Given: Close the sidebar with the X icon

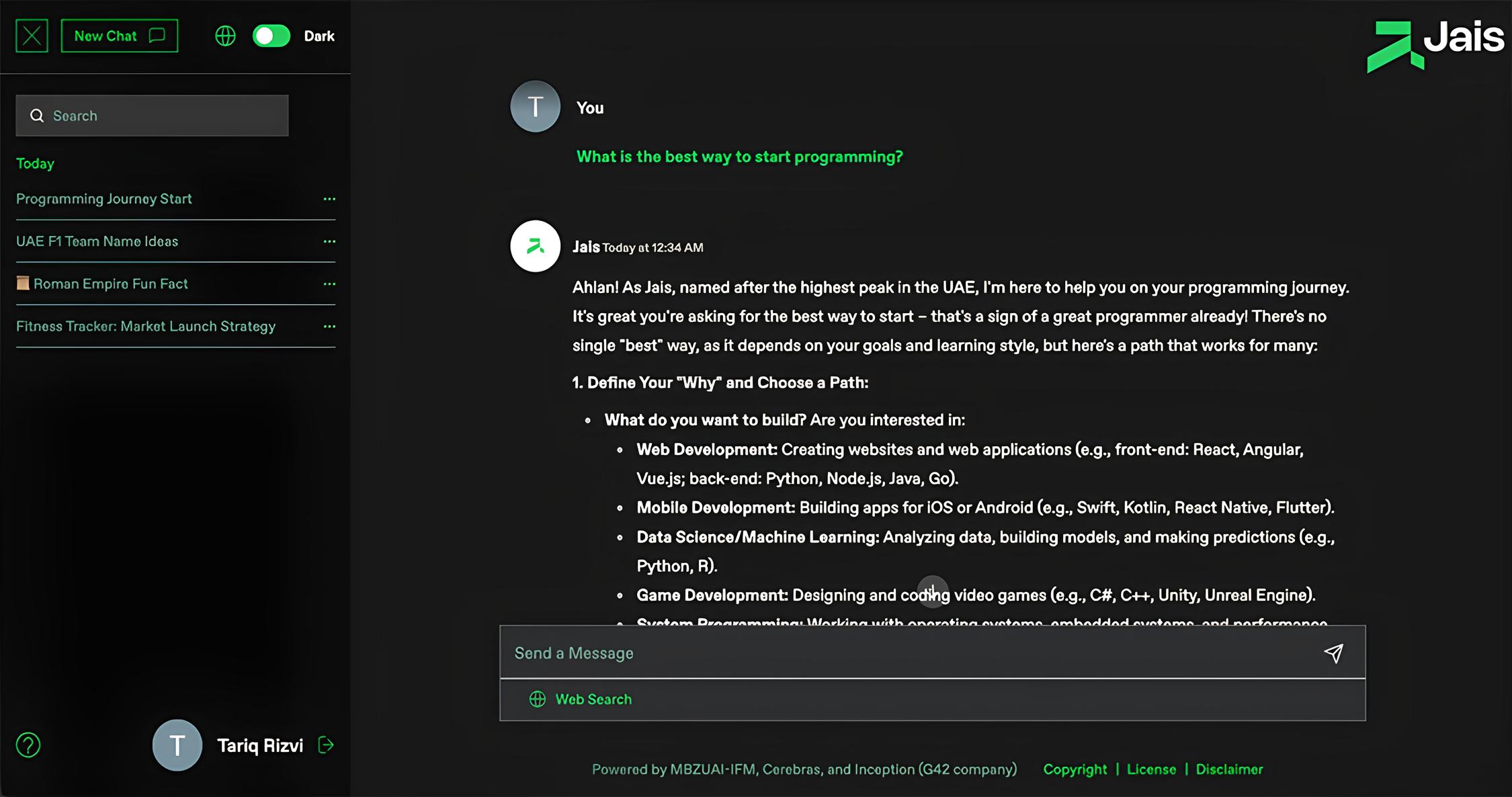Looking at the screenshot, I should pos(32,36).
